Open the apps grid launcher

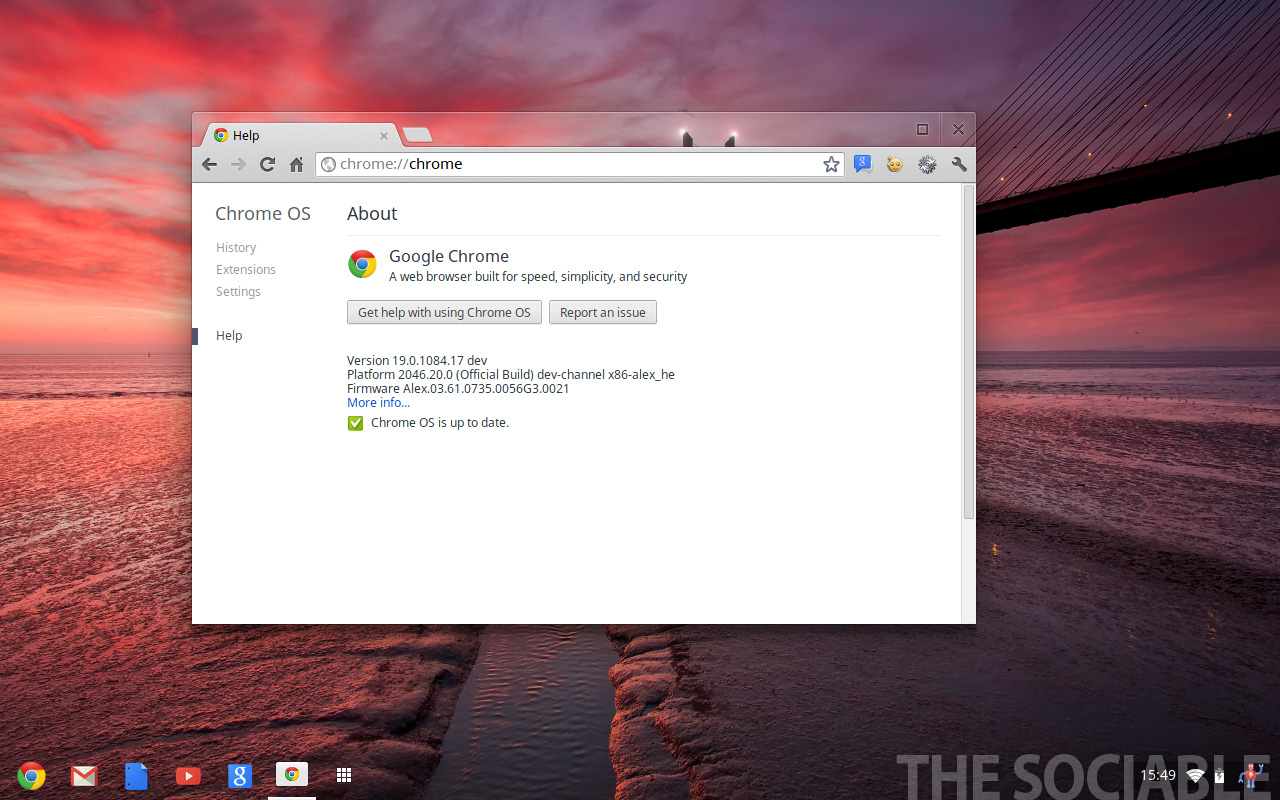[344, 776]
